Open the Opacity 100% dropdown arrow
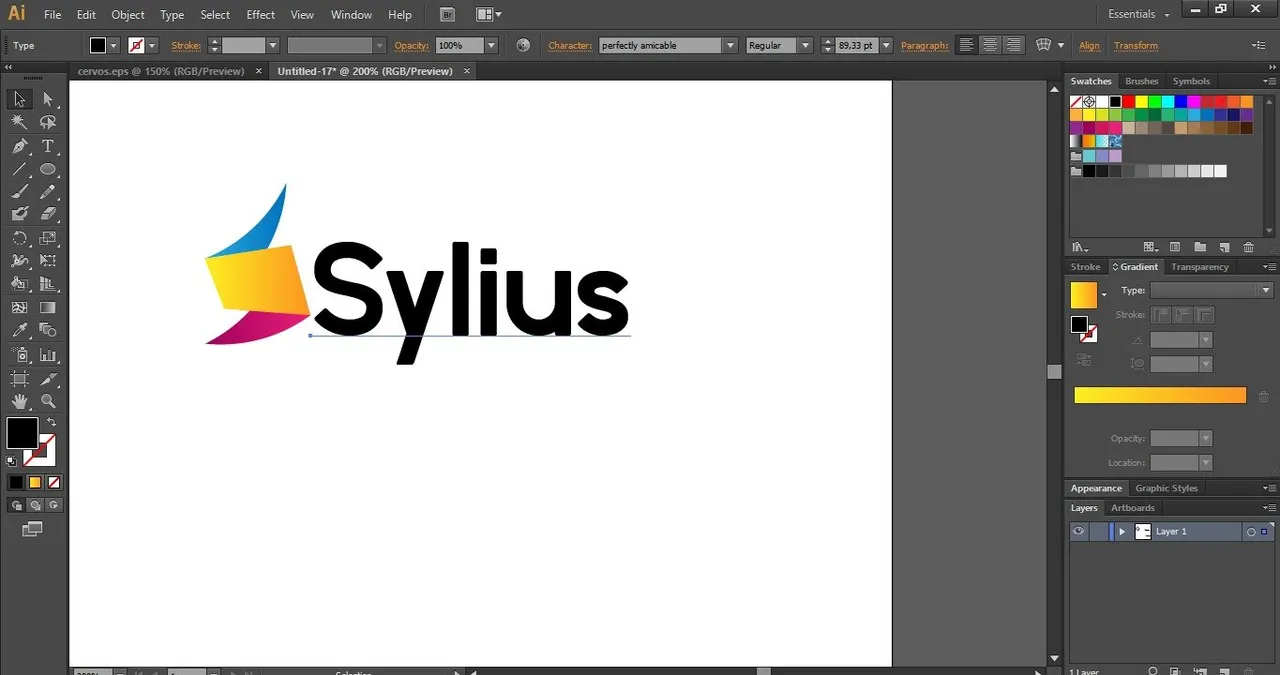Viewport: 1280px width, 675px height. click(491, 45)
